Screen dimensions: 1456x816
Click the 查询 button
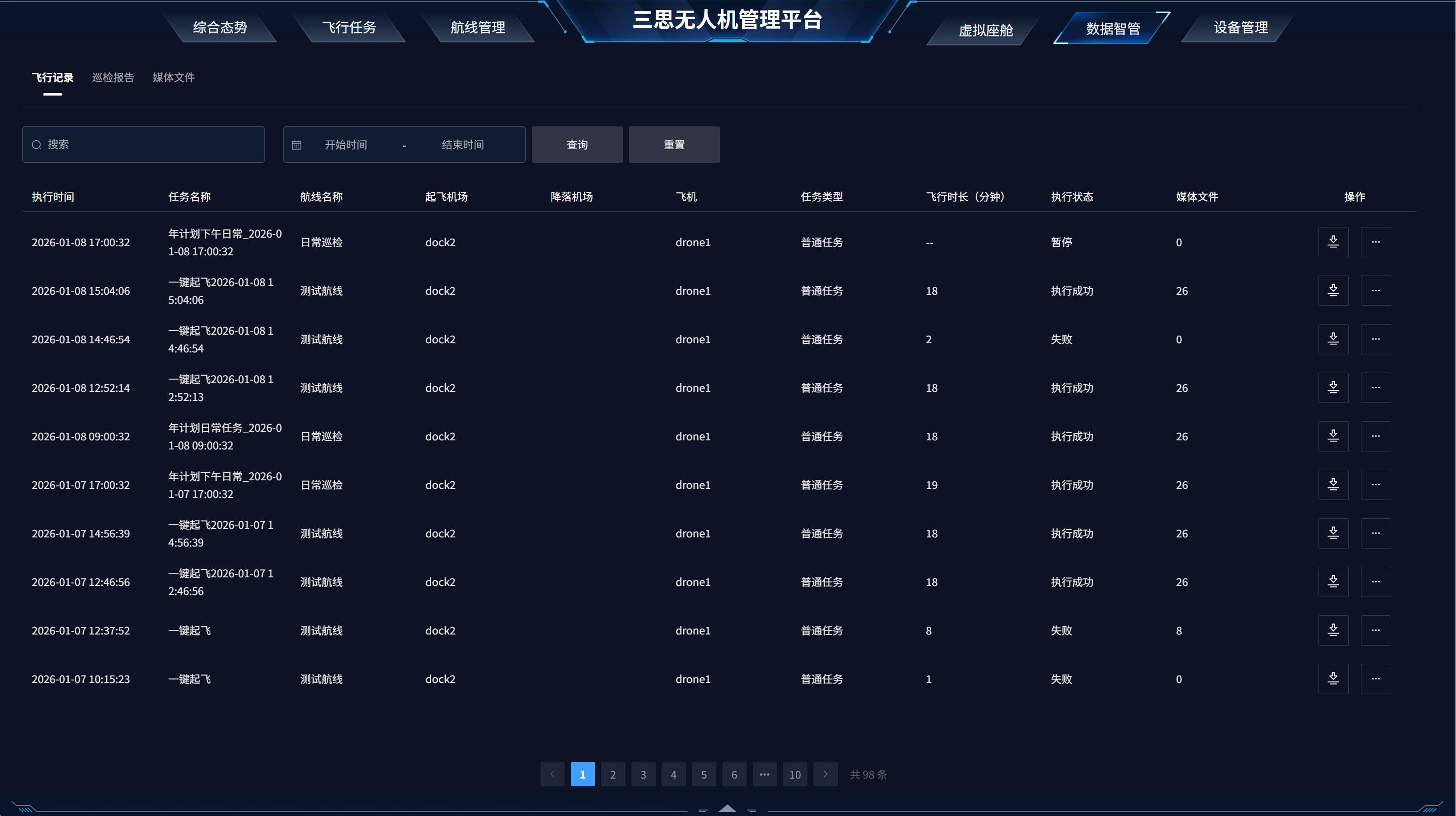coord(576,145)
